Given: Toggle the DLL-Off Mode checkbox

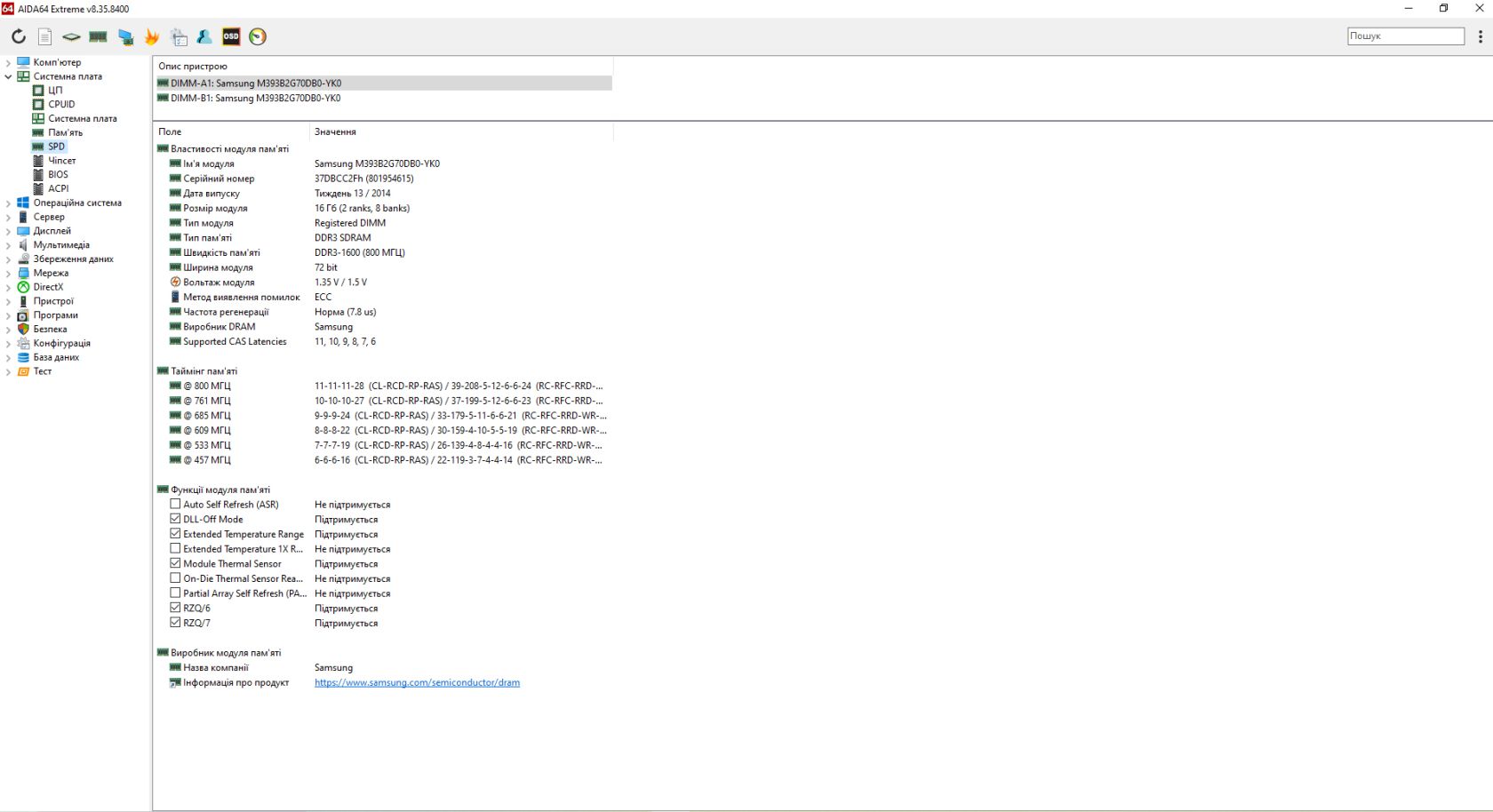Looking at the screenshot, I should 175,519.
